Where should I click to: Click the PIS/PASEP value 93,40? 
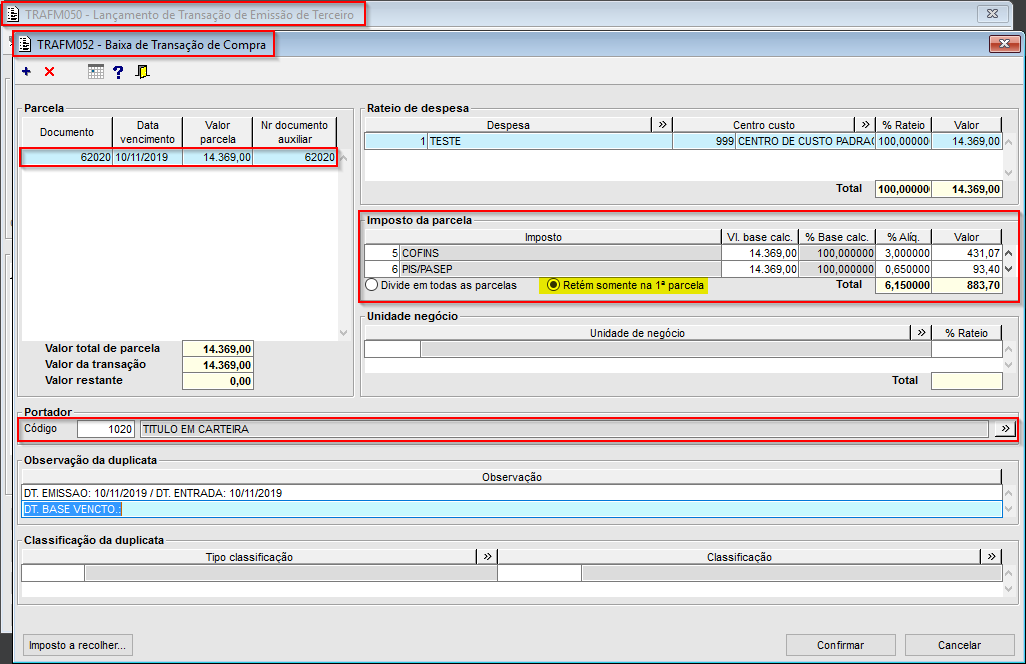[x=967, y=269]
